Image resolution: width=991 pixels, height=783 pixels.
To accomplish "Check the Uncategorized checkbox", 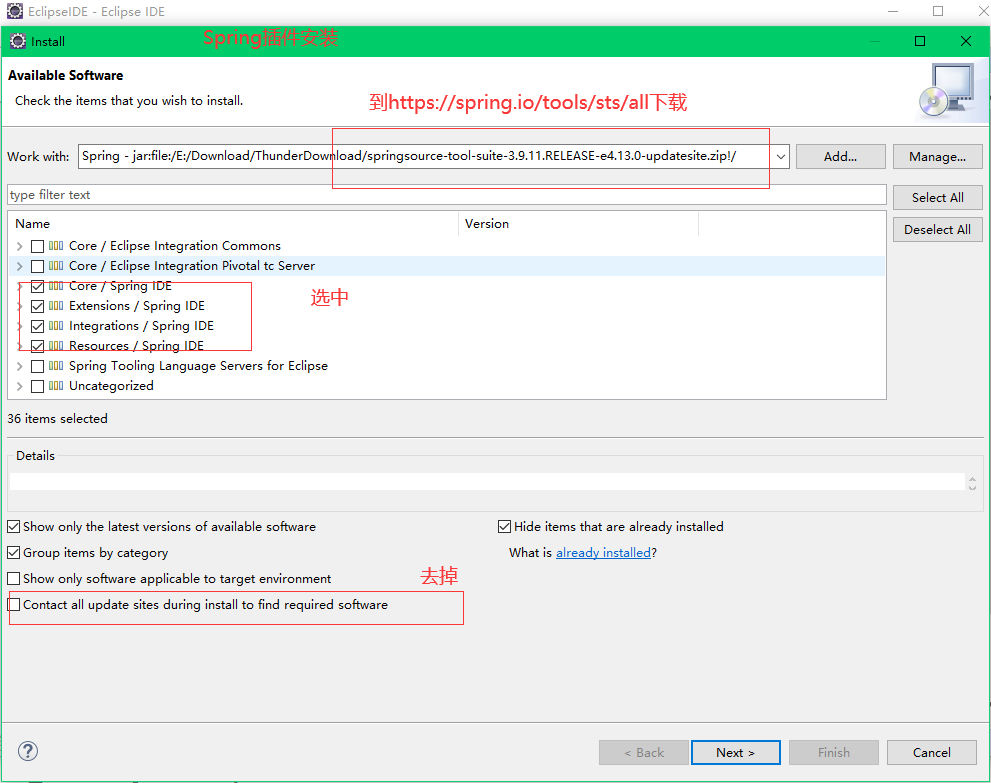I will 37,387.
